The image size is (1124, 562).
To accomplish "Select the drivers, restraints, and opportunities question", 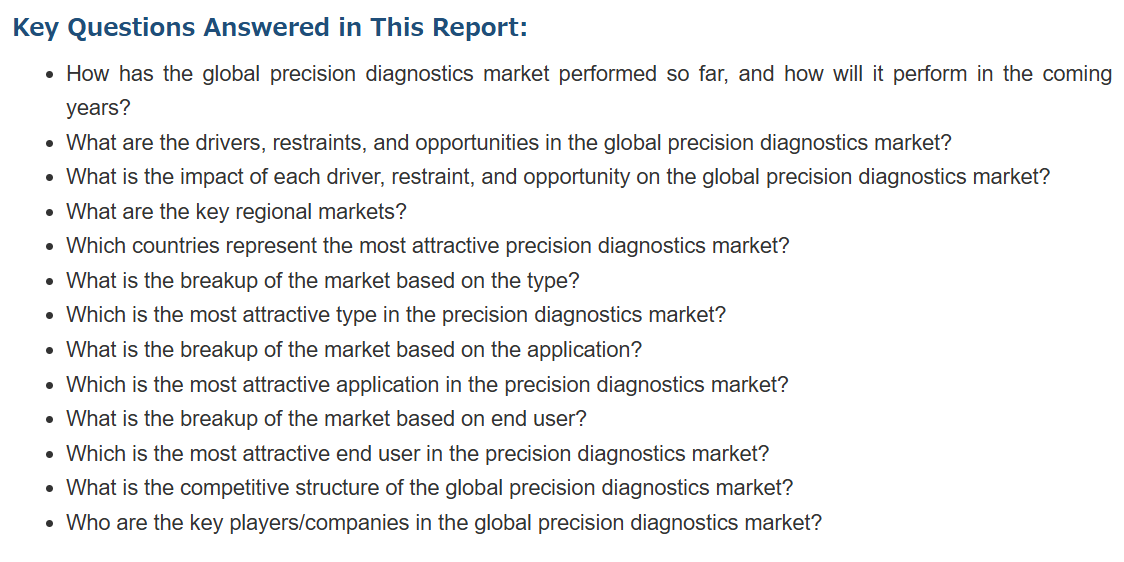I will point(509,143).
